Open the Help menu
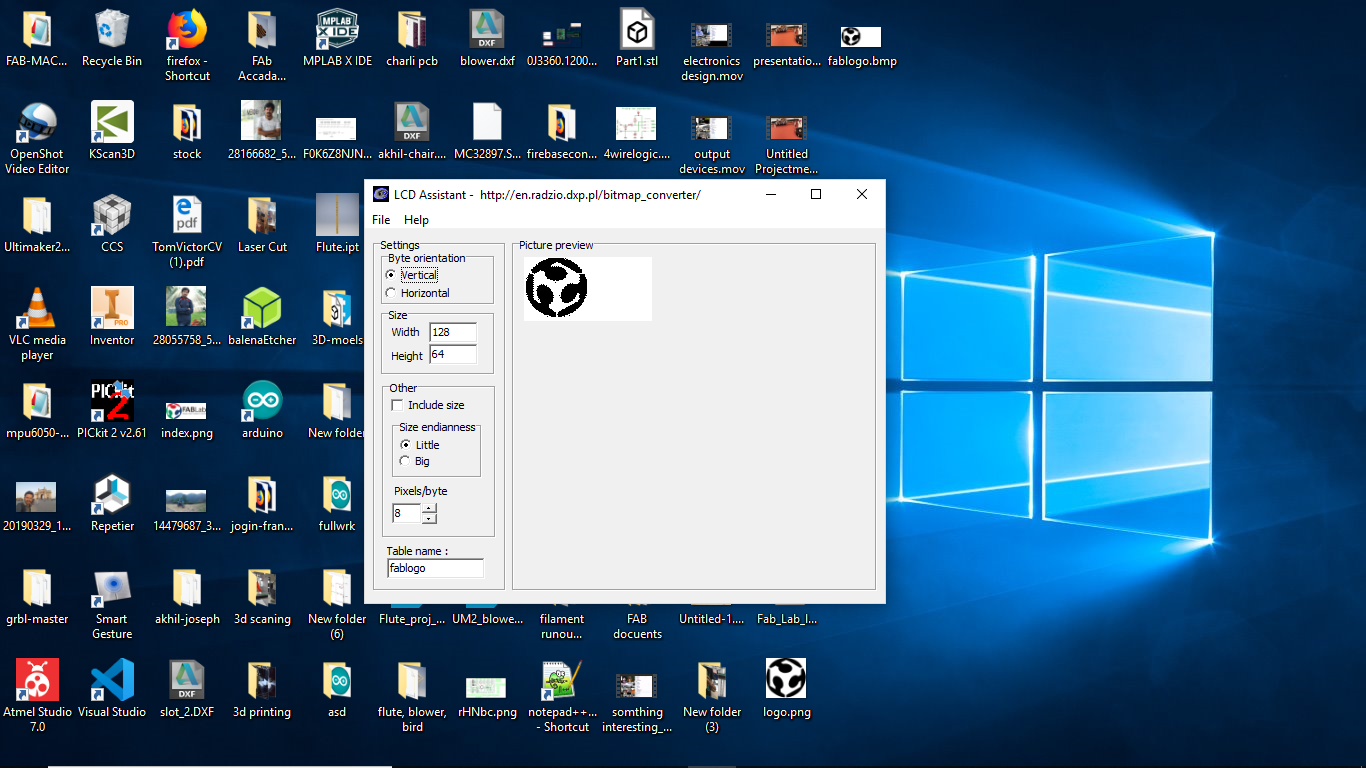 coord(416,220)
